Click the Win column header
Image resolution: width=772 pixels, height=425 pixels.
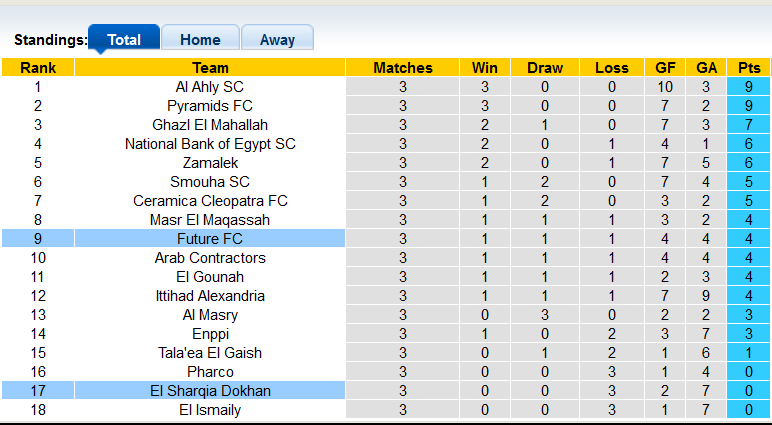(485, 68)
